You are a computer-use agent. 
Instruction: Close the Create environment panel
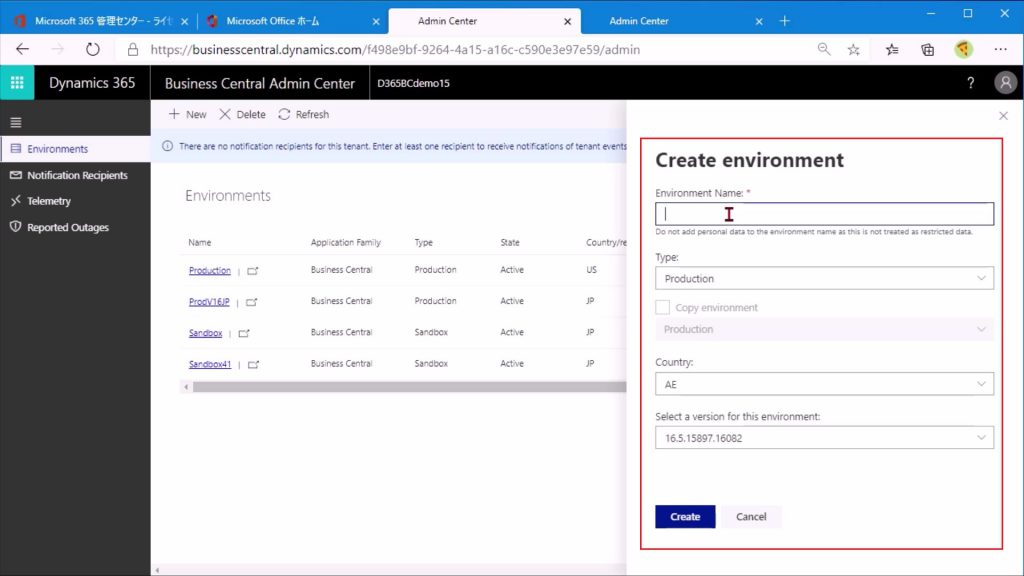(x=1003, y=116)
